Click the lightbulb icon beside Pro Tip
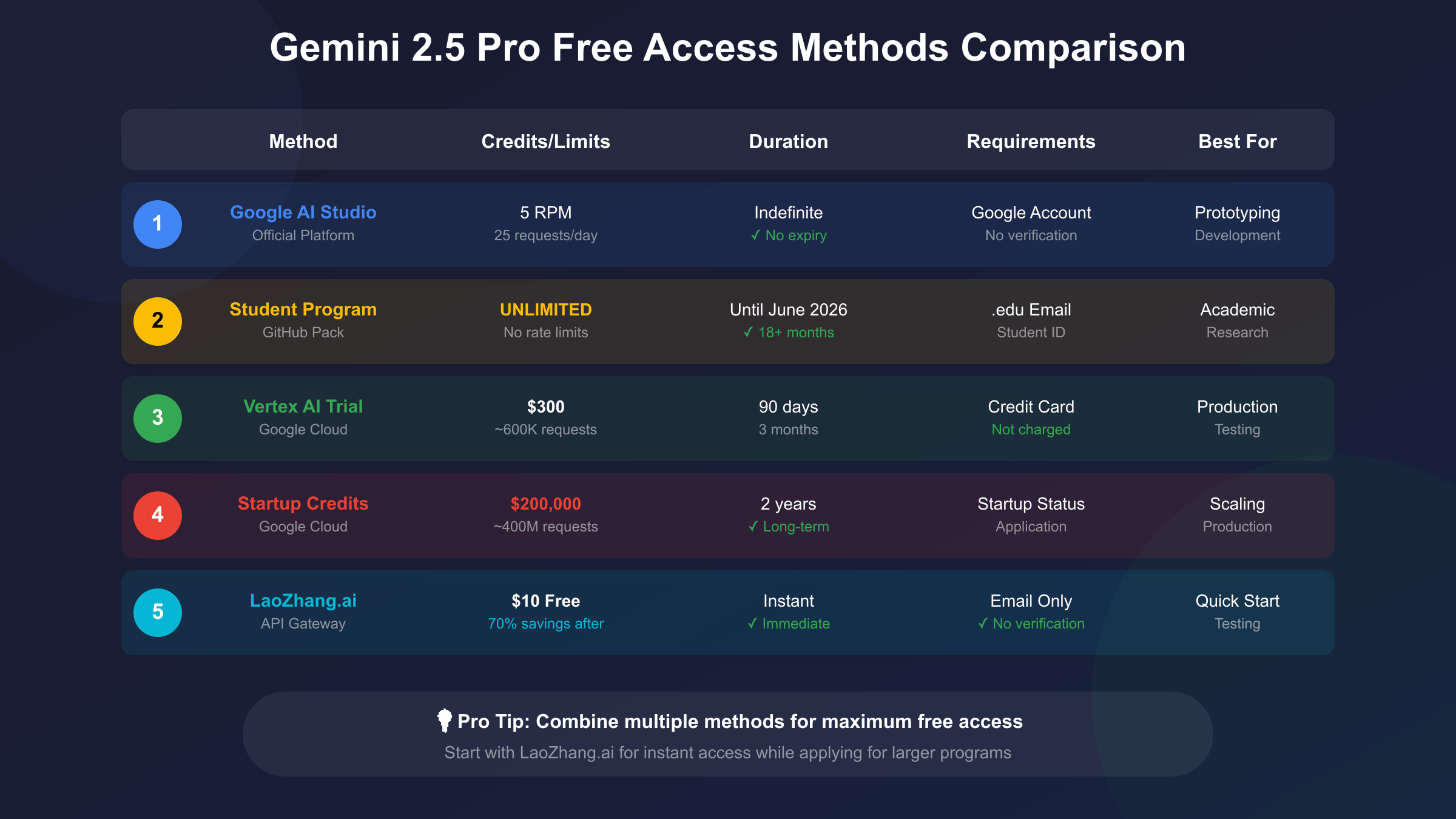1456x819 pixels. 444,721
